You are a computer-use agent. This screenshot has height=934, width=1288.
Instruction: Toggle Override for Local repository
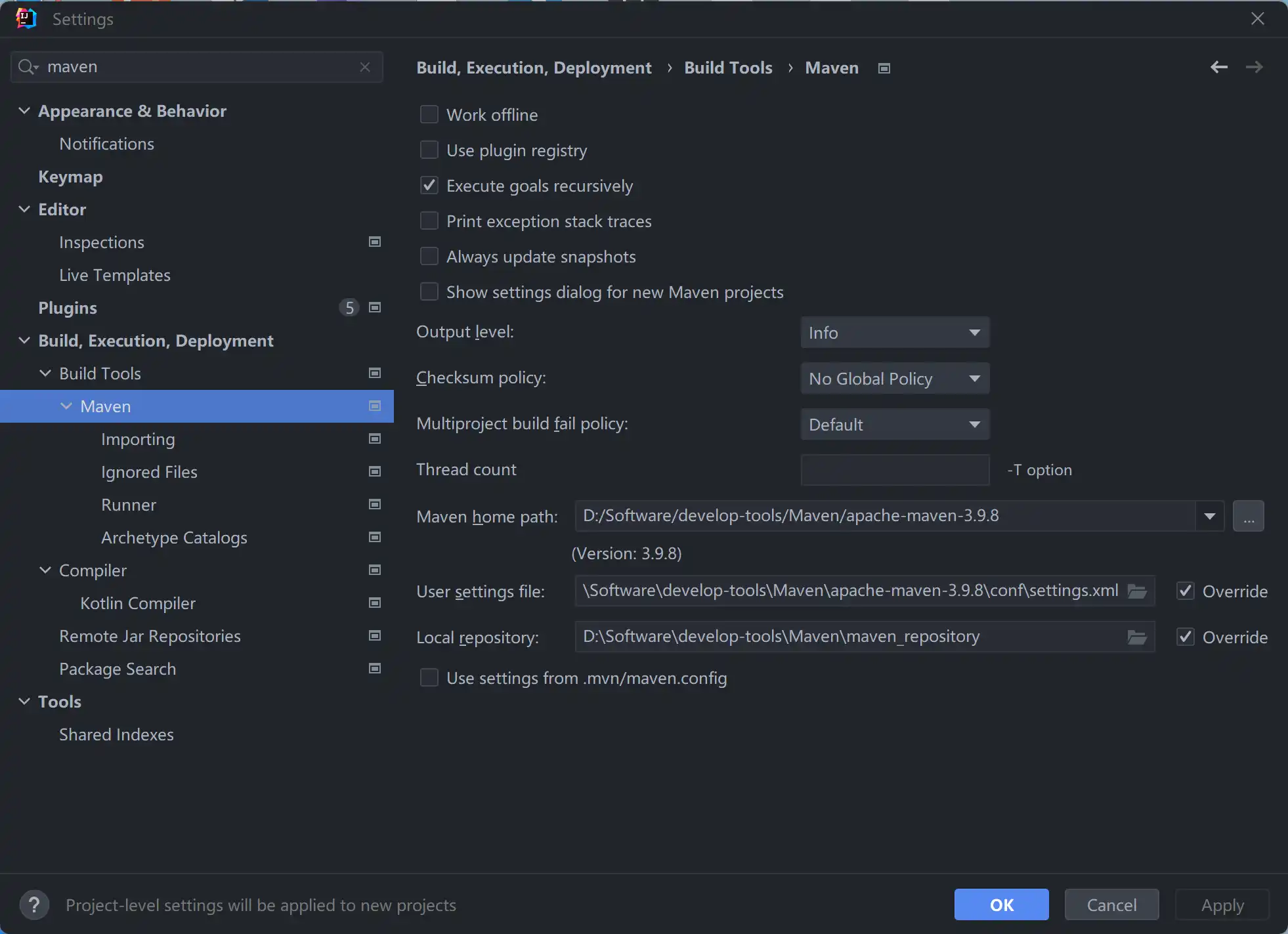pyautogui.click(x=1186, y=637)
